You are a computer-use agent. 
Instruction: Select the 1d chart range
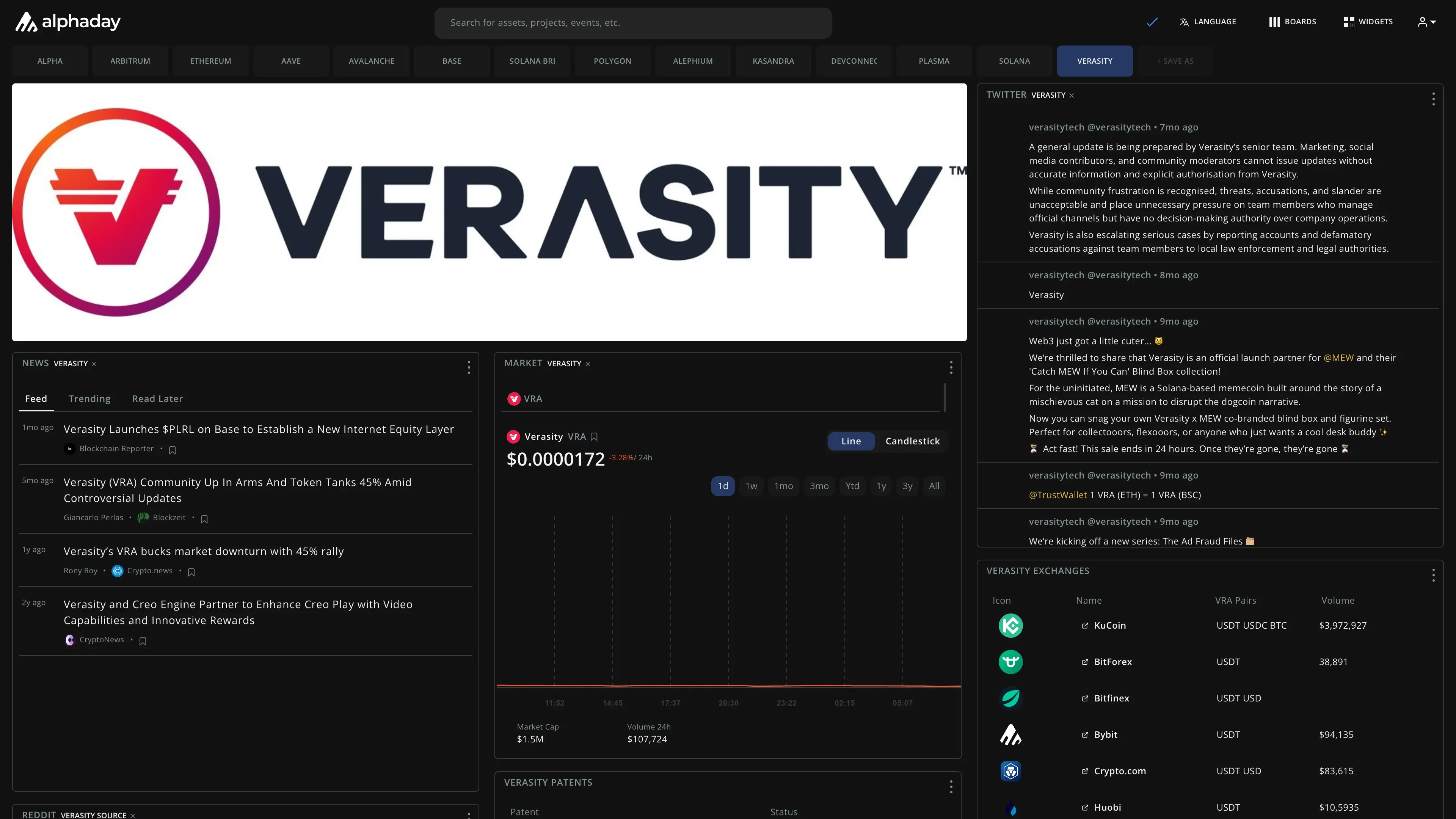point(723,486)
